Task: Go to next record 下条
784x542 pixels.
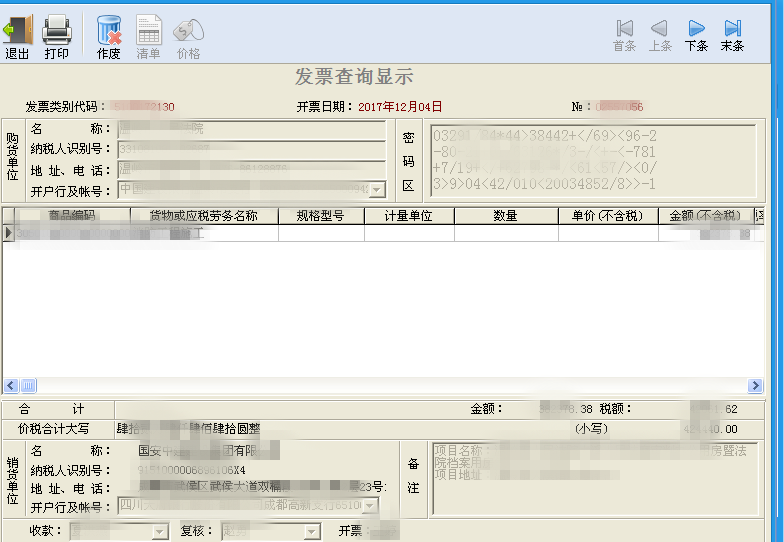Action: [696, 35]
